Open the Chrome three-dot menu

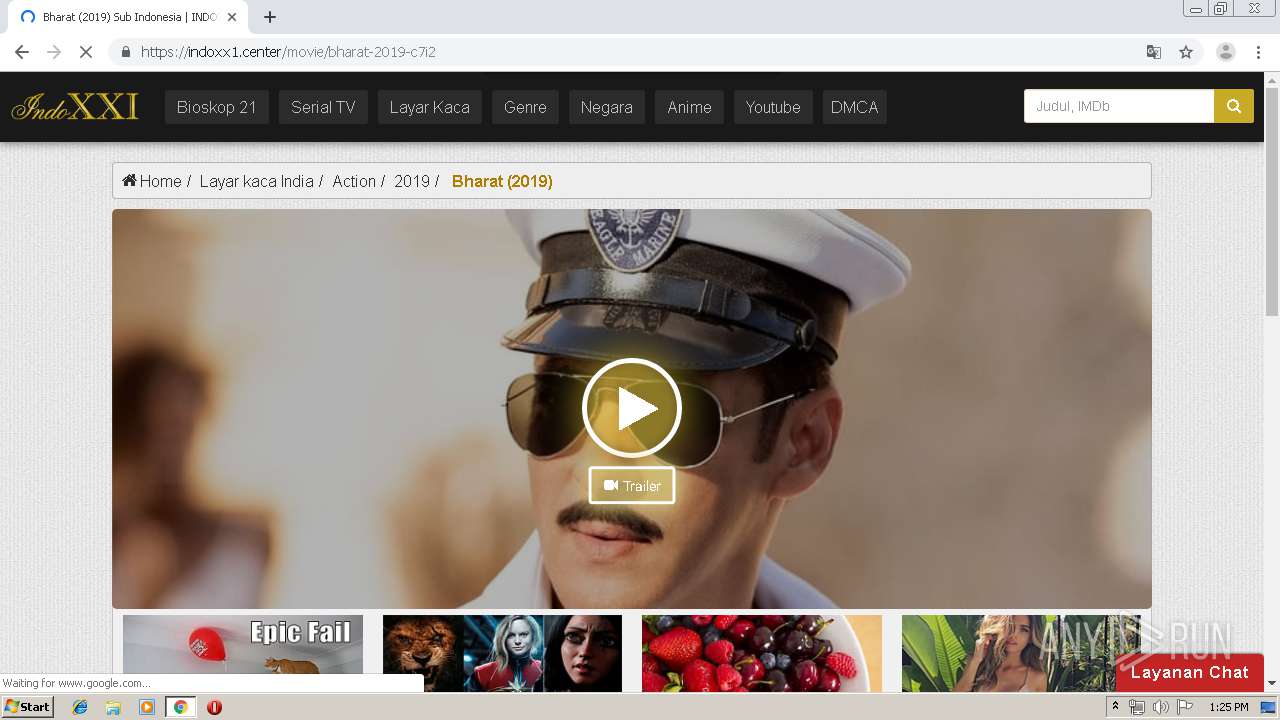[1258, 52]
